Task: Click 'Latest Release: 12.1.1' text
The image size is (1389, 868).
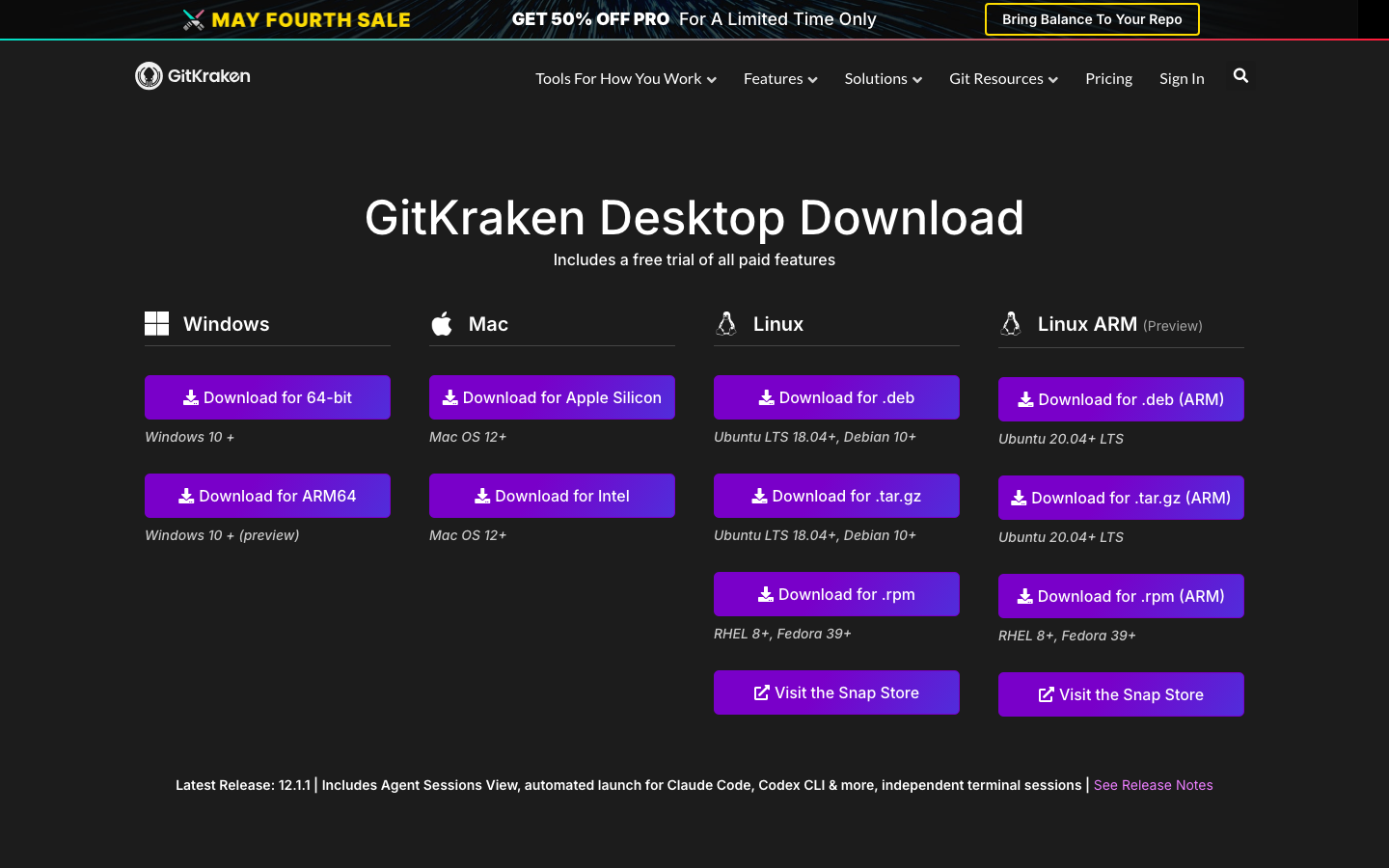Action: click(243, 785)
